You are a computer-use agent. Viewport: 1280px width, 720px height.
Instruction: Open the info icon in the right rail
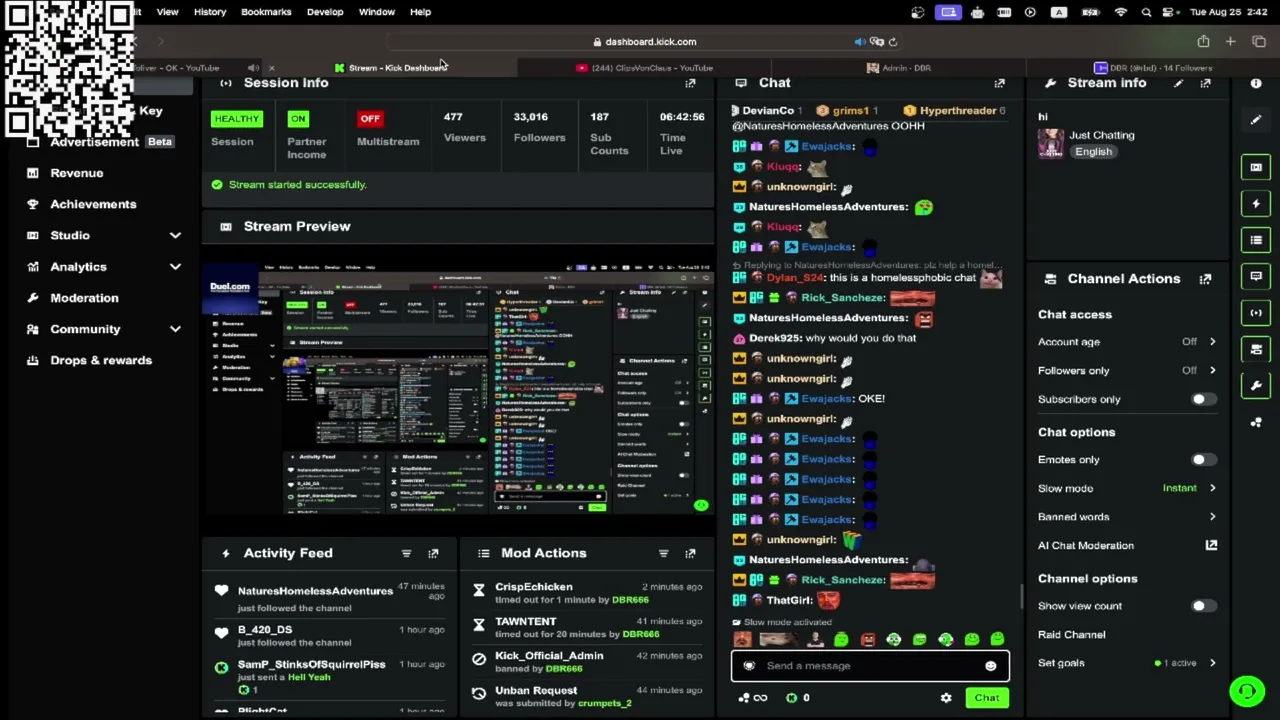coord(1256,83)
